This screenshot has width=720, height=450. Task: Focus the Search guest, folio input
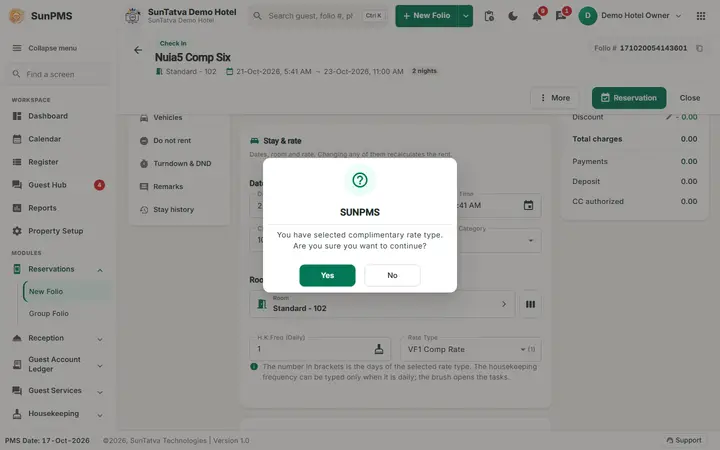(x=311, y=16)
